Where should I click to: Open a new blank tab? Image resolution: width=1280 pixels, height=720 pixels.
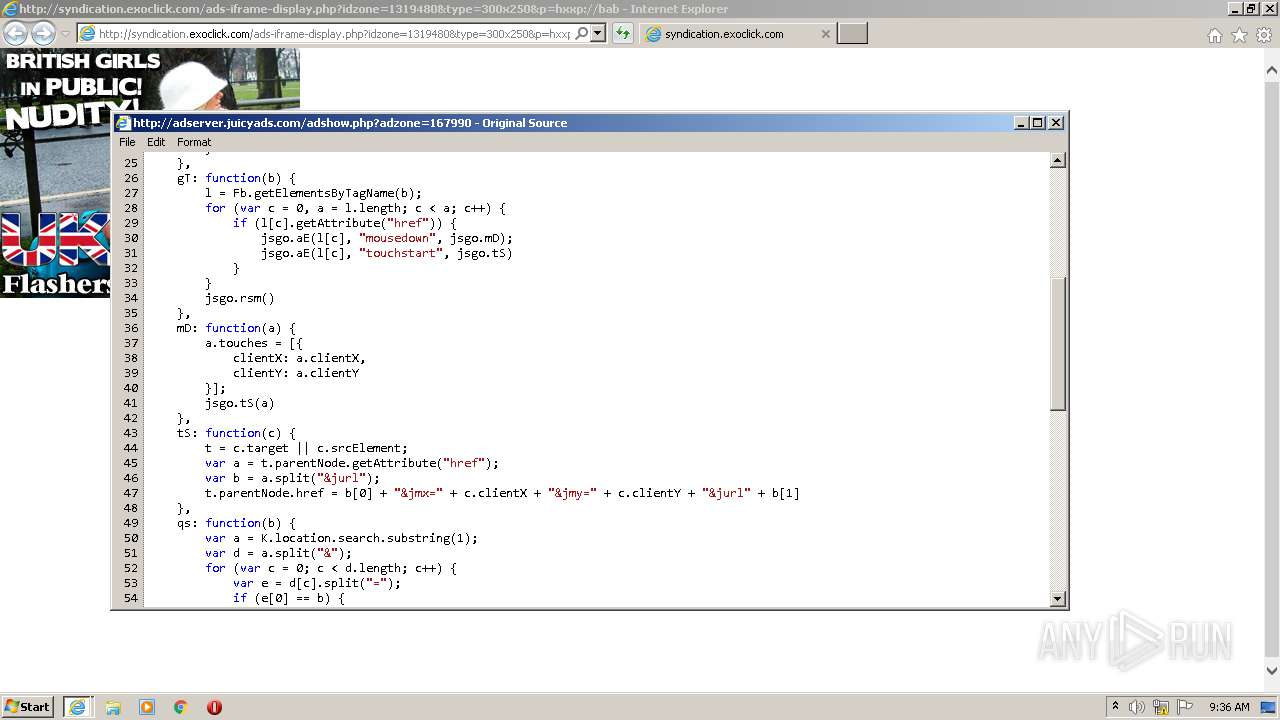point(852,33)
